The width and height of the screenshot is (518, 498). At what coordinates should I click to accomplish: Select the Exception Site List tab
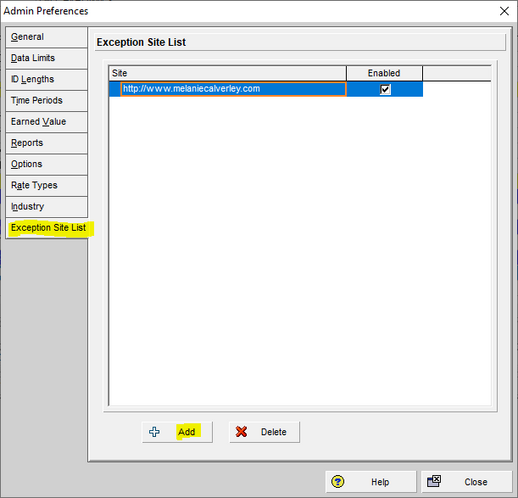click(x=47, y=228)
